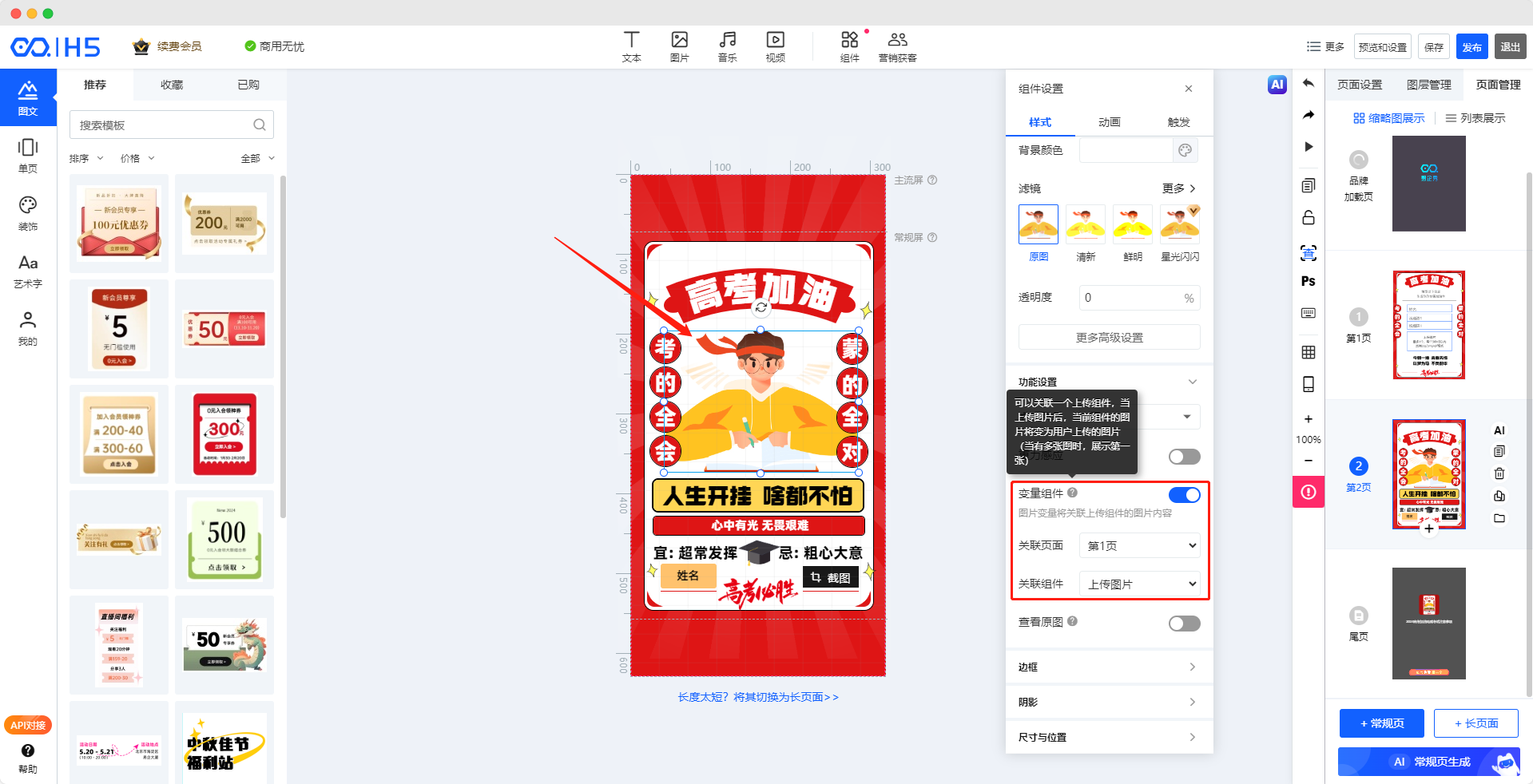The width and height of the screenshot is (1533, 784).
Task: Open 营销获客 marketing tools
Action: click(x=897, y=46)
